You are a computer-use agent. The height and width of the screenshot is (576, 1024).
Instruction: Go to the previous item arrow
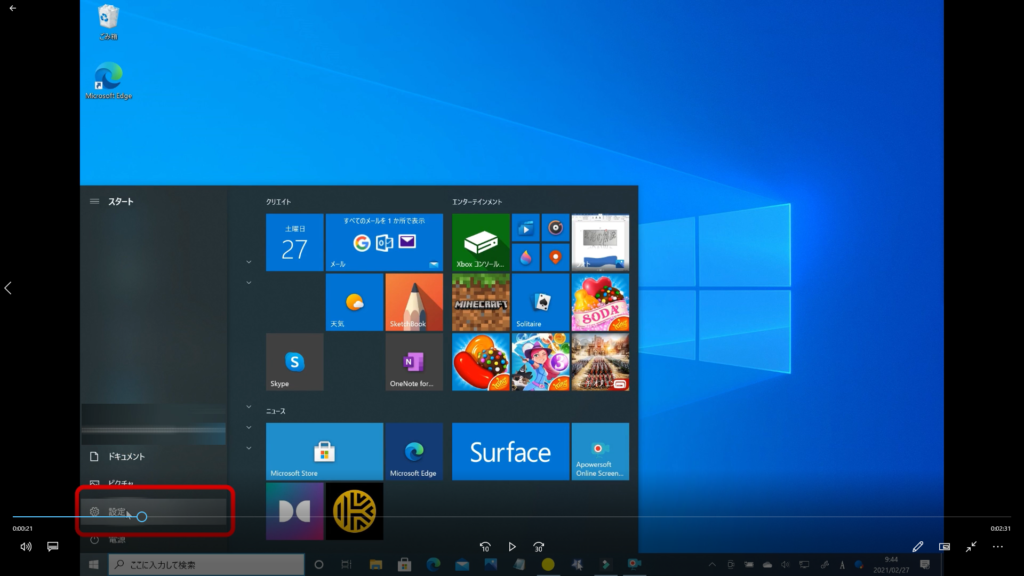point(8,288)
